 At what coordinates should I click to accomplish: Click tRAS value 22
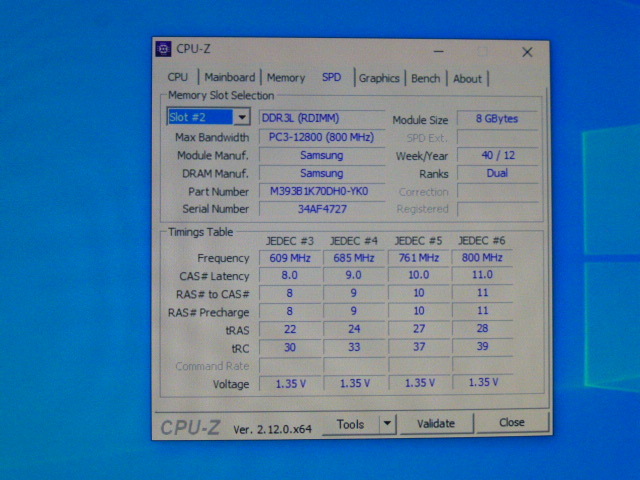coord(290,329)
